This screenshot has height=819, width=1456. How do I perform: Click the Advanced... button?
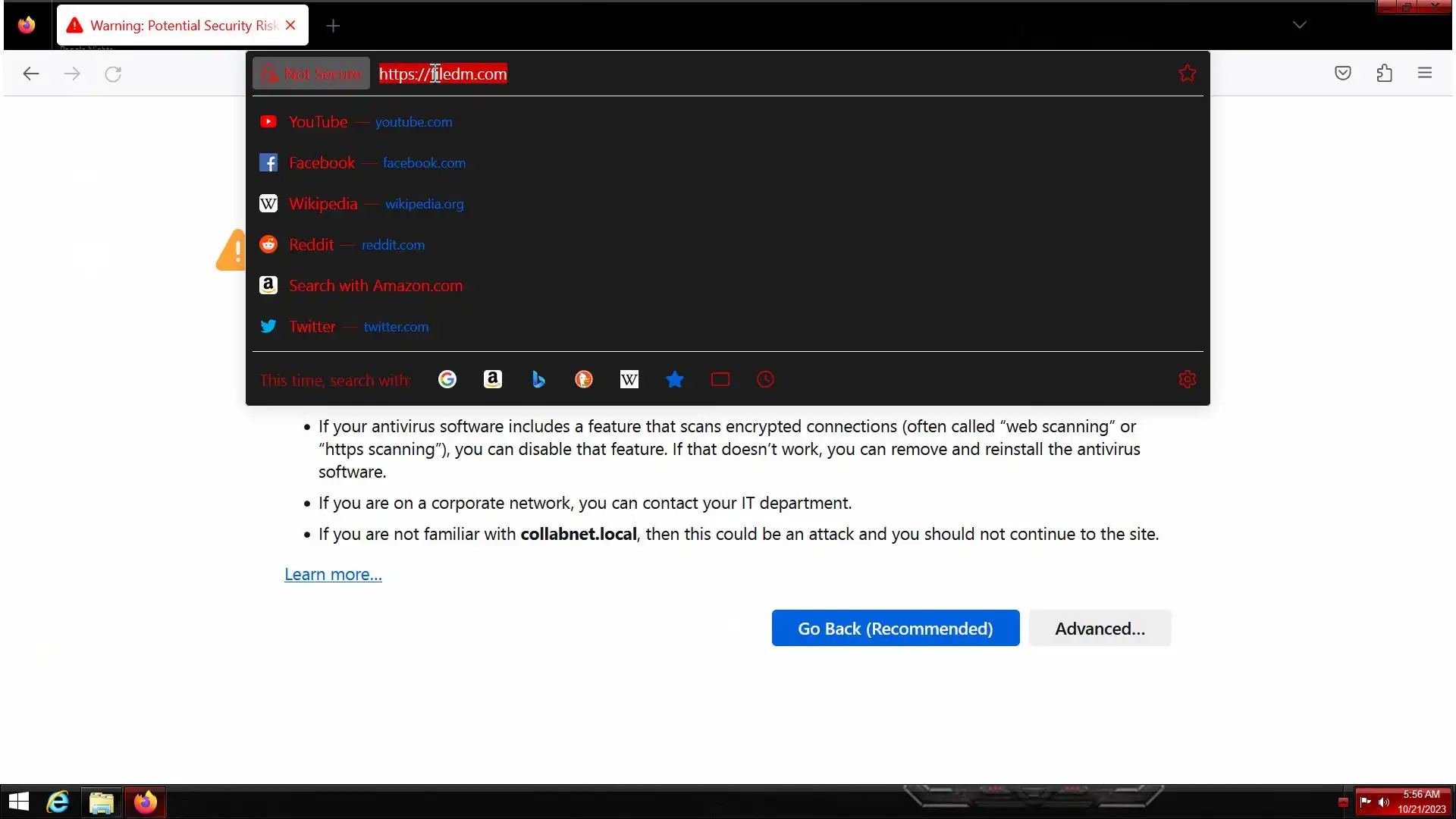coord(1100,628)
